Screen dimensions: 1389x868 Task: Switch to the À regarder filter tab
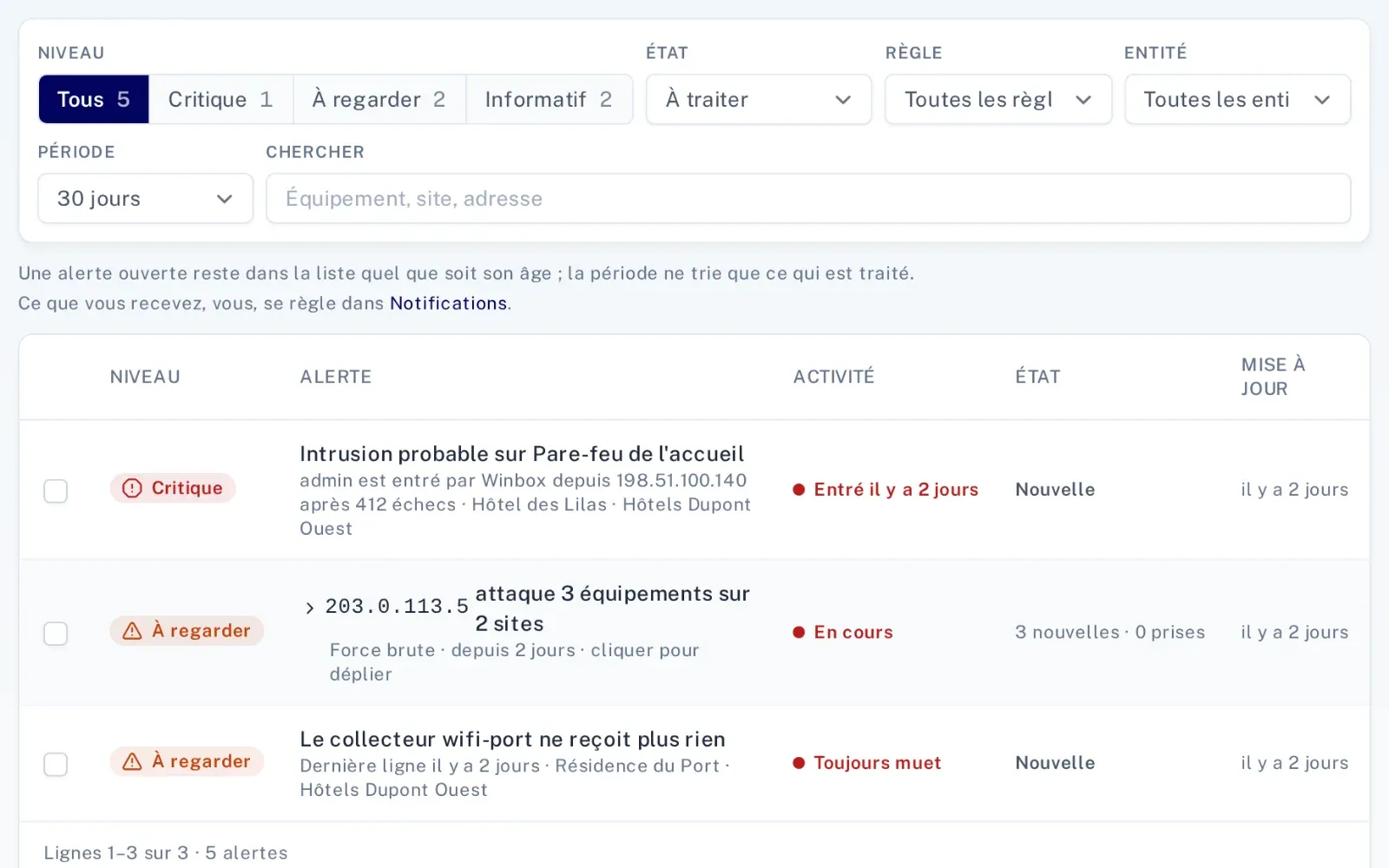(x=379, y=99)
